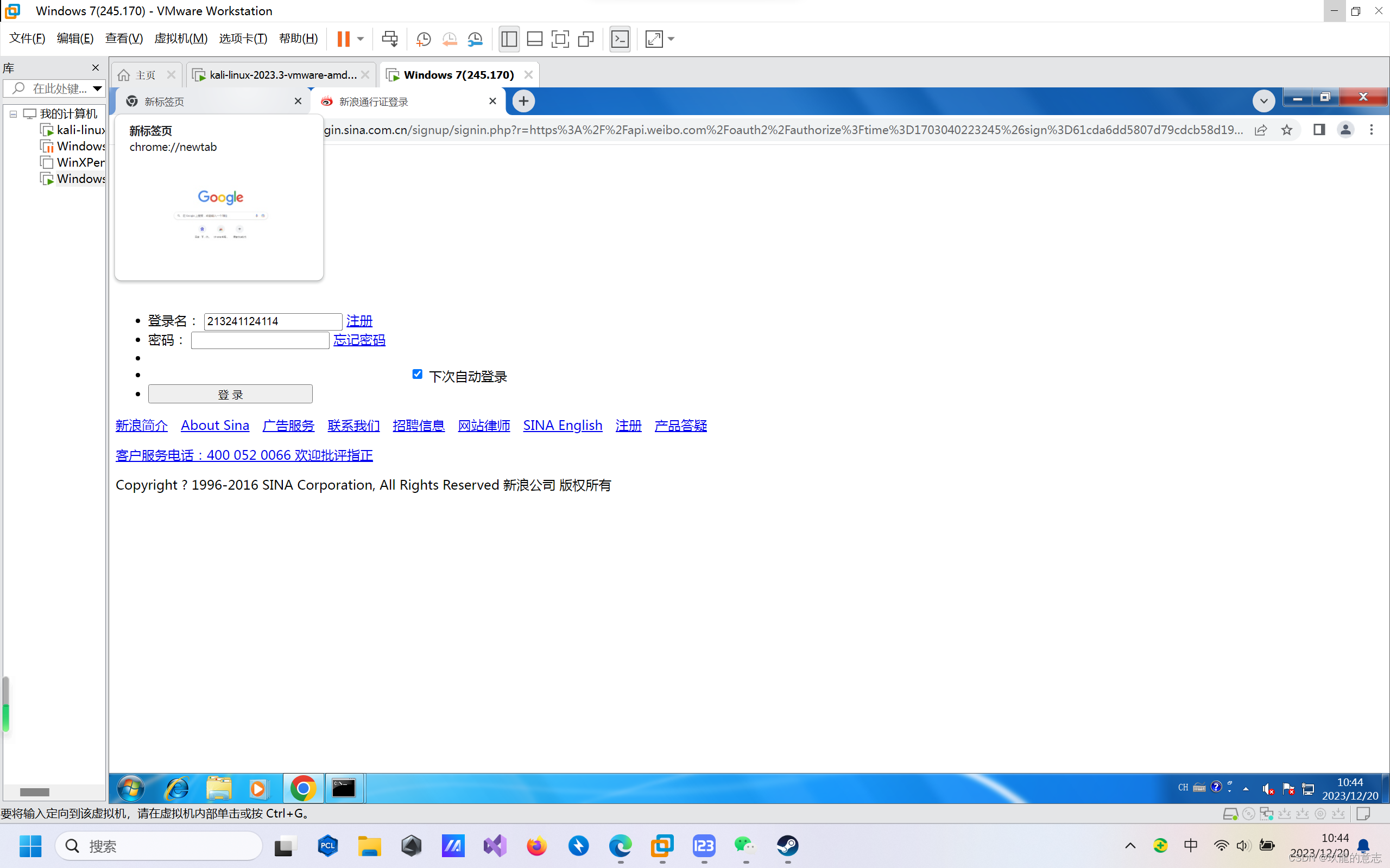The width and height of the screenshot is (1390, 868).
Task: Open the 编辑(E) menu
Action: pyautogui.click(x=75, y=39)
